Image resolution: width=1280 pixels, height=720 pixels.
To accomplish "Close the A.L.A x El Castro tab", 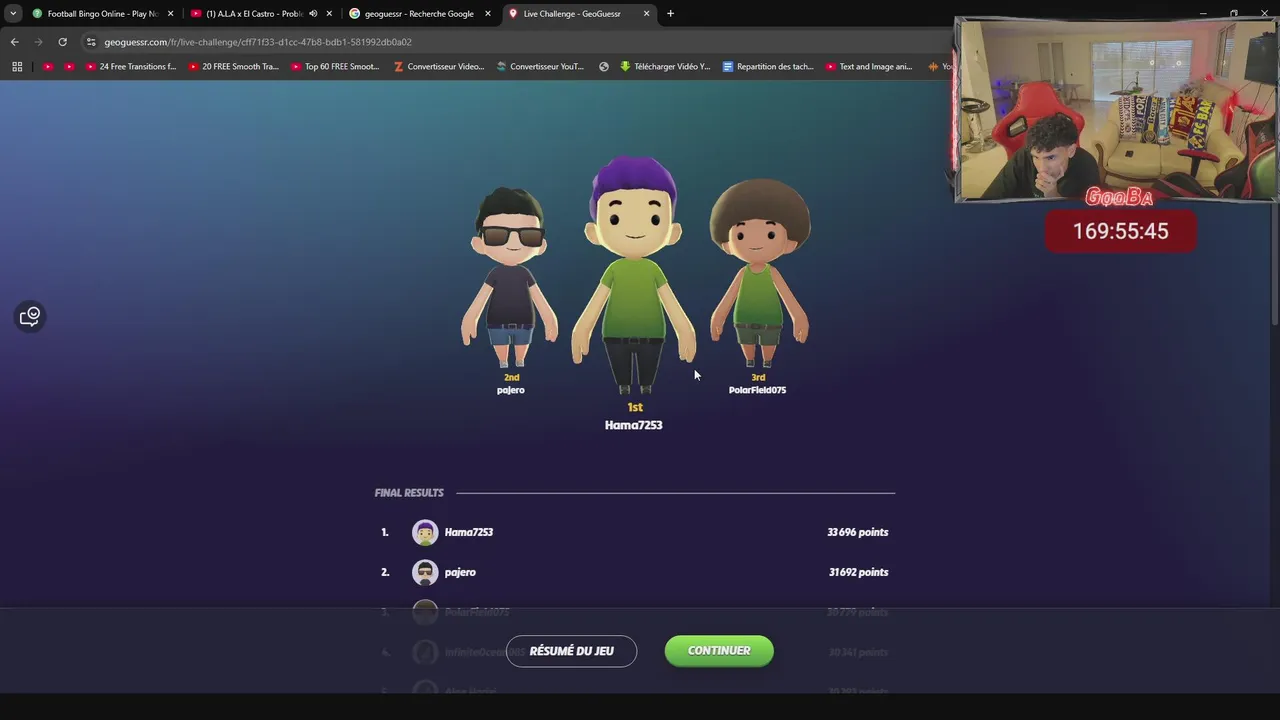I will (x=329, y=14).
